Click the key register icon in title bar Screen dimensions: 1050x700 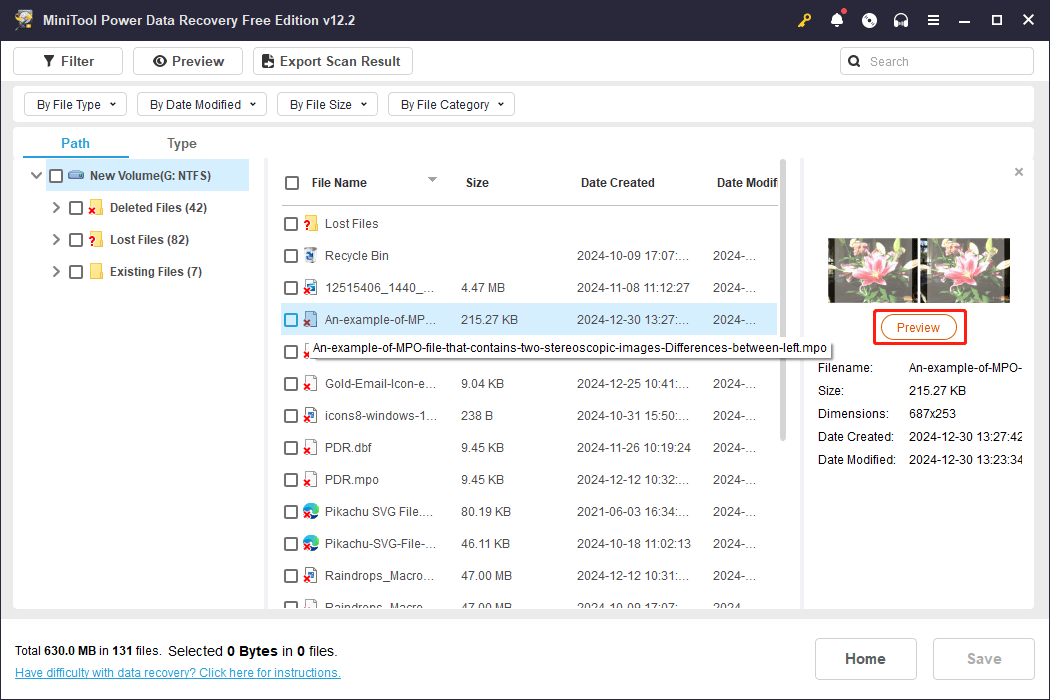(x=804, y=20)
